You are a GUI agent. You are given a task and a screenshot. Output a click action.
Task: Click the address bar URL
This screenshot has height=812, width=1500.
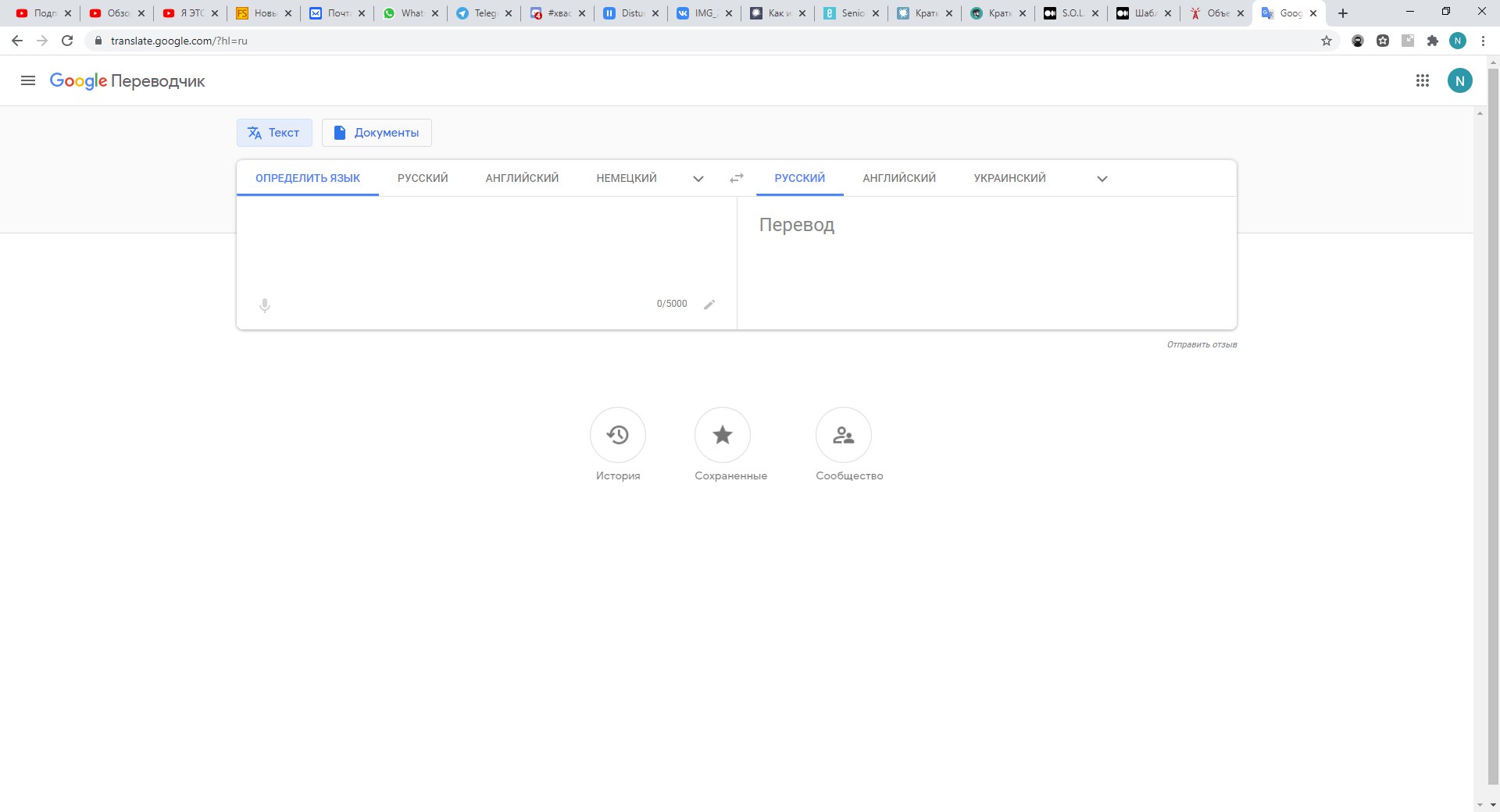point(179,41)
